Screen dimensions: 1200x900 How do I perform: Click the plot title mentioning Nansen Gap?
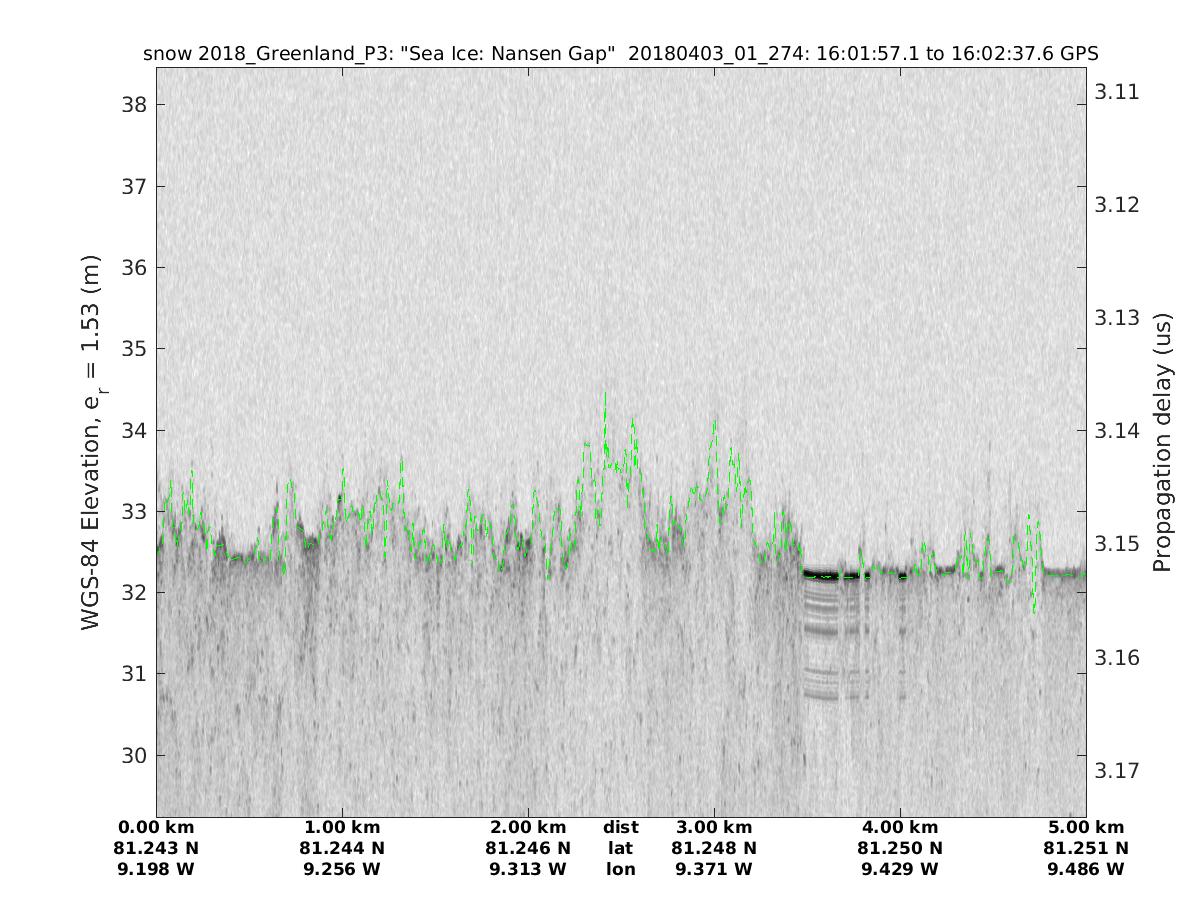(621, 53)
